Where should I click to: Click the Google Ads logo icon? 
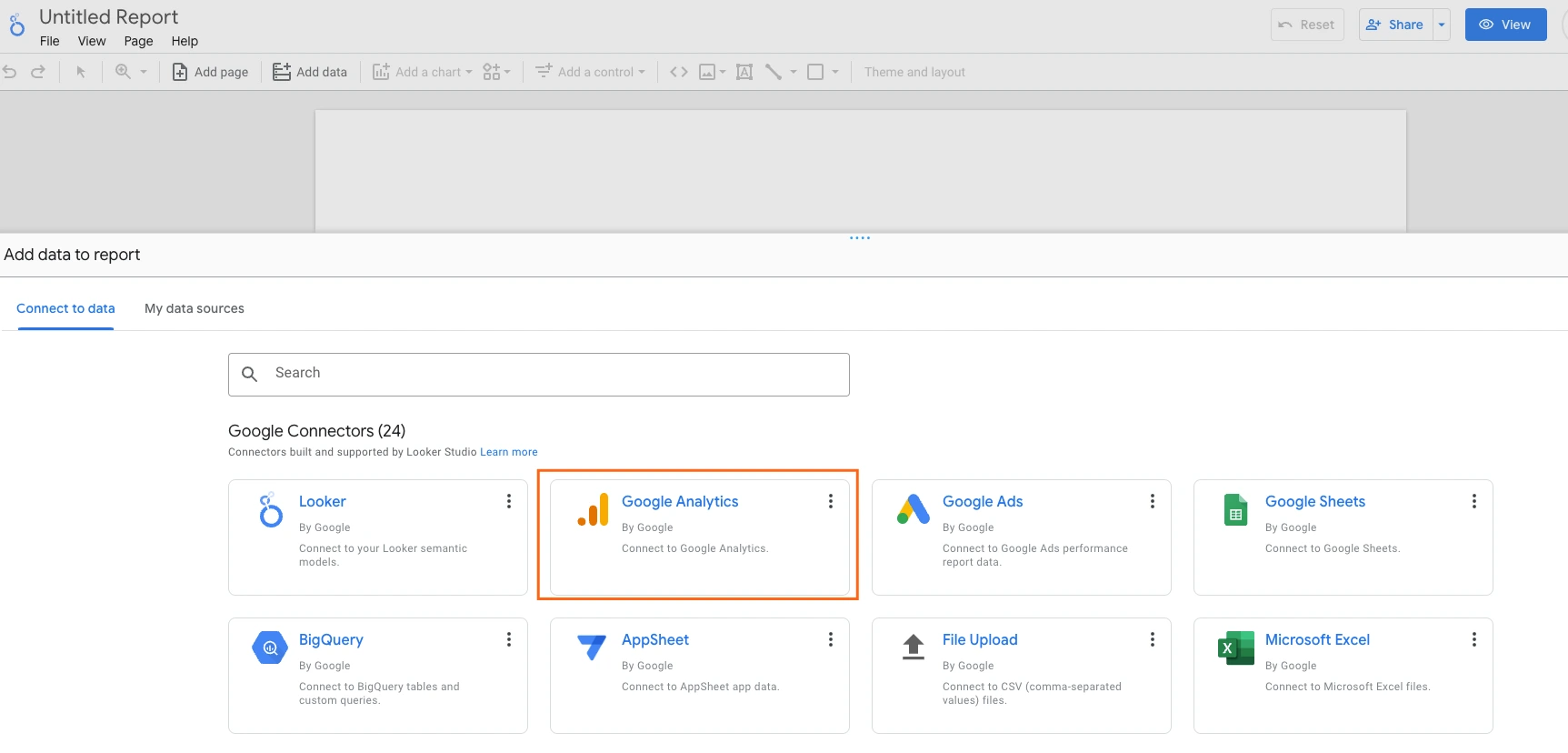[914, 509]
